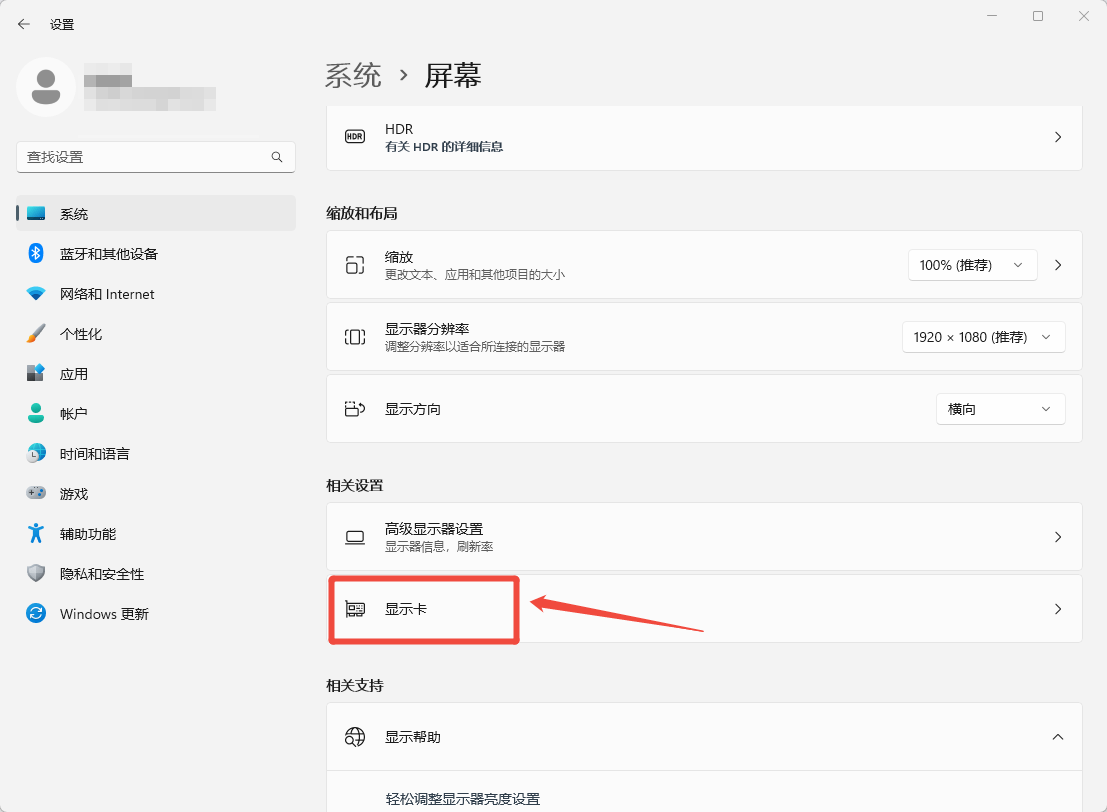Click the back arrow in the title bar
The height and width of the screenshot is (812, 1107).
coord(24,24)
